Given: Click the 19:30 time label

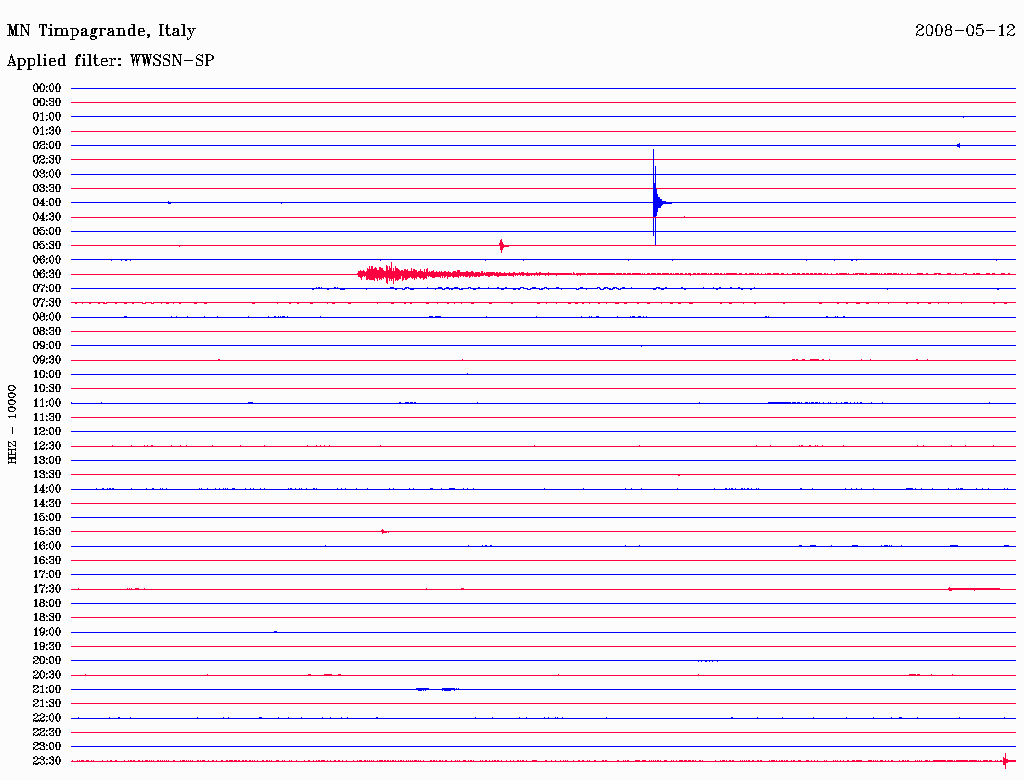Looking at the screenshot, I should [x=47, y=646].
